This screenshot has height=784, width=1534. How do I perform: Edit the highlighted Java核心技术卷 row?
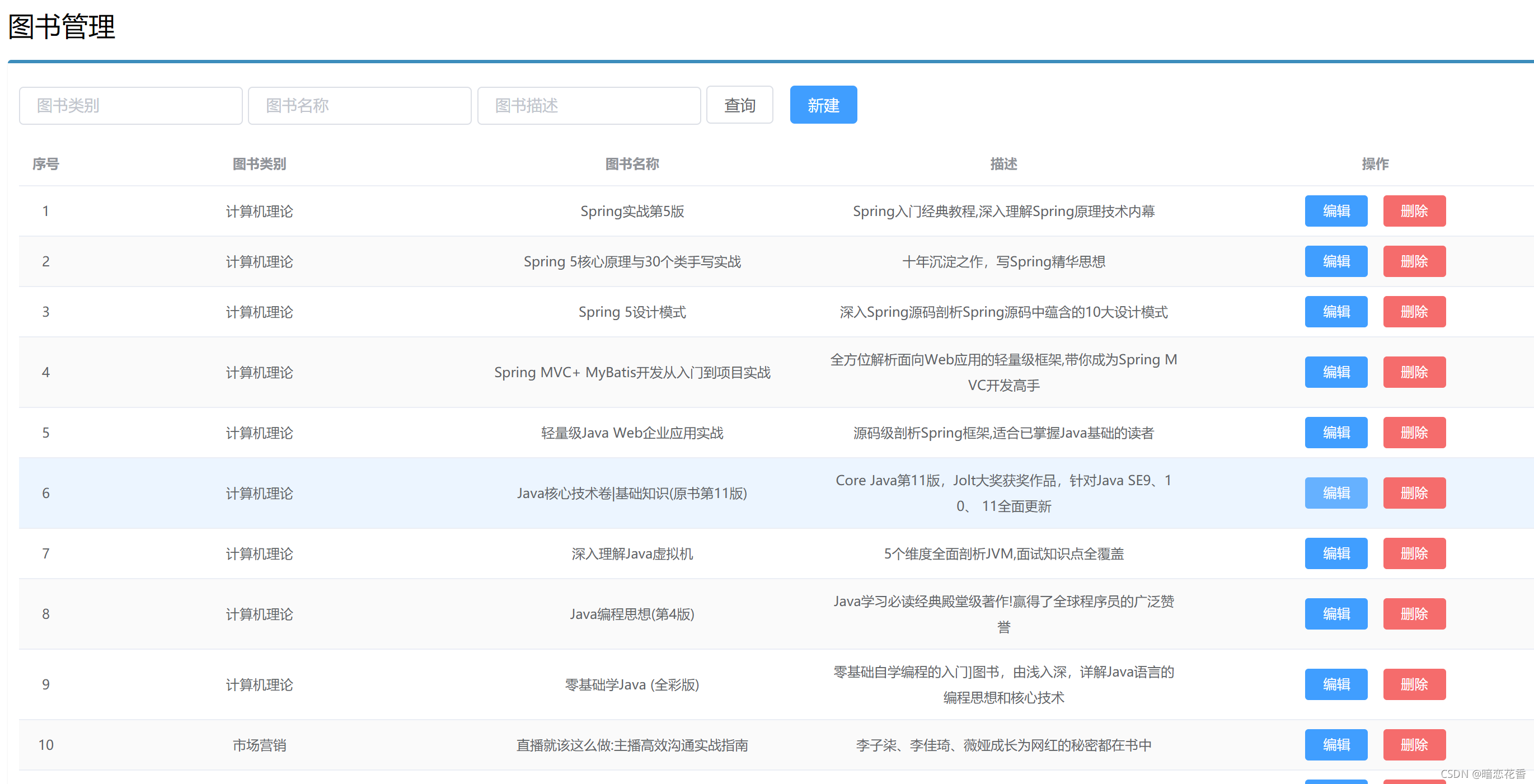[1336, 493]
